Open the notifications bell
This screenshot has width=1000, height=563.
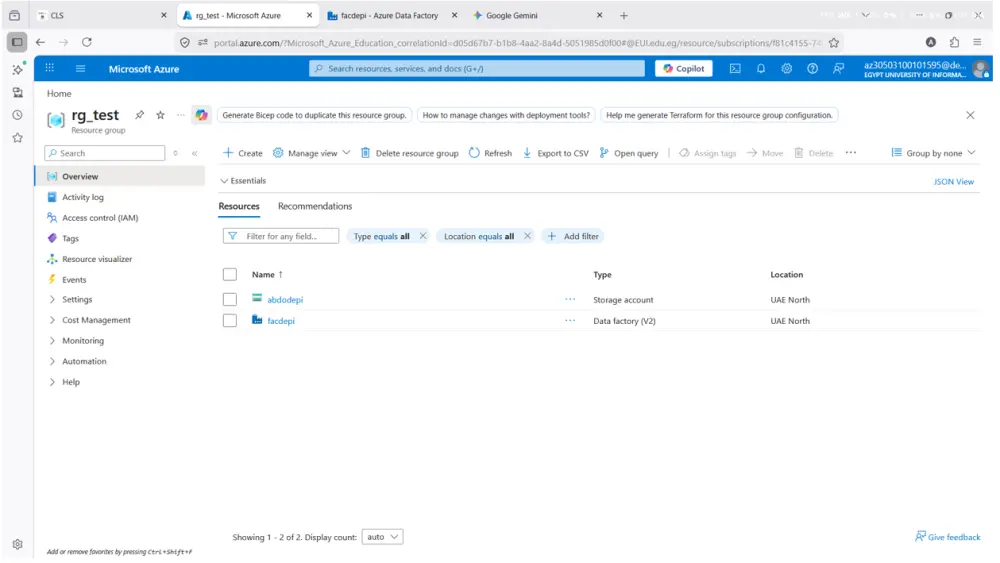pyautogui.click(x=761, y=69)
